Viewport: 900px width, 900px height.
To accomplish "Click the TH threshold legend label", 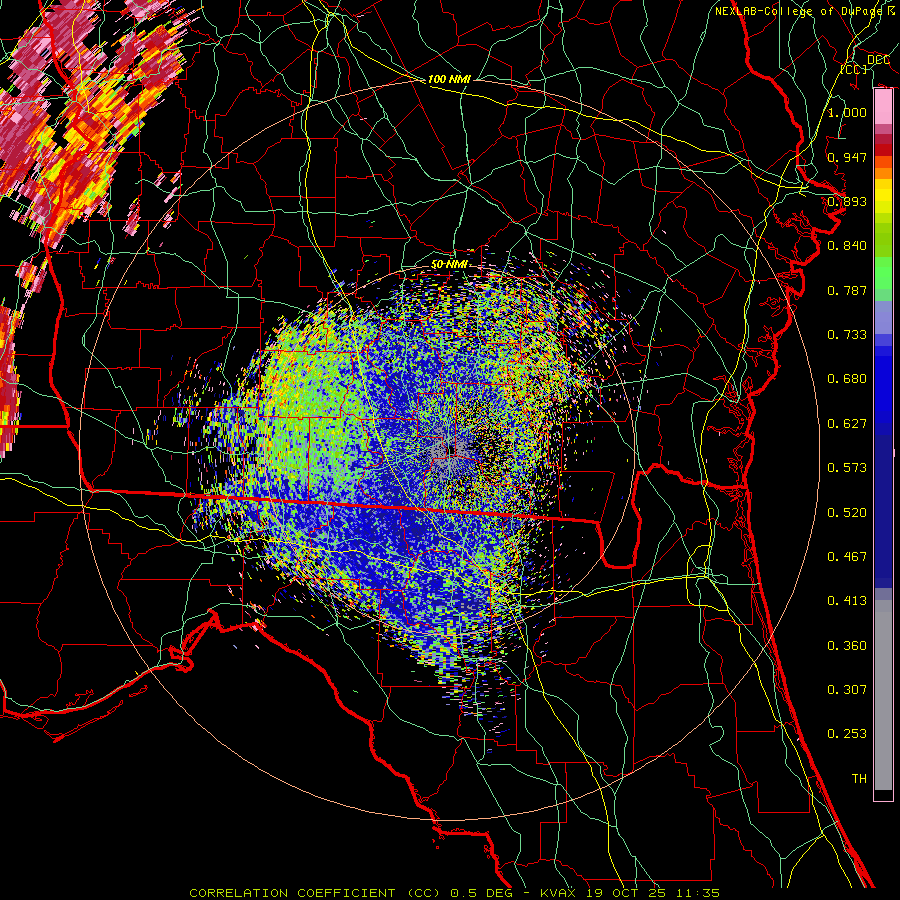I will (x=859, y=779).
